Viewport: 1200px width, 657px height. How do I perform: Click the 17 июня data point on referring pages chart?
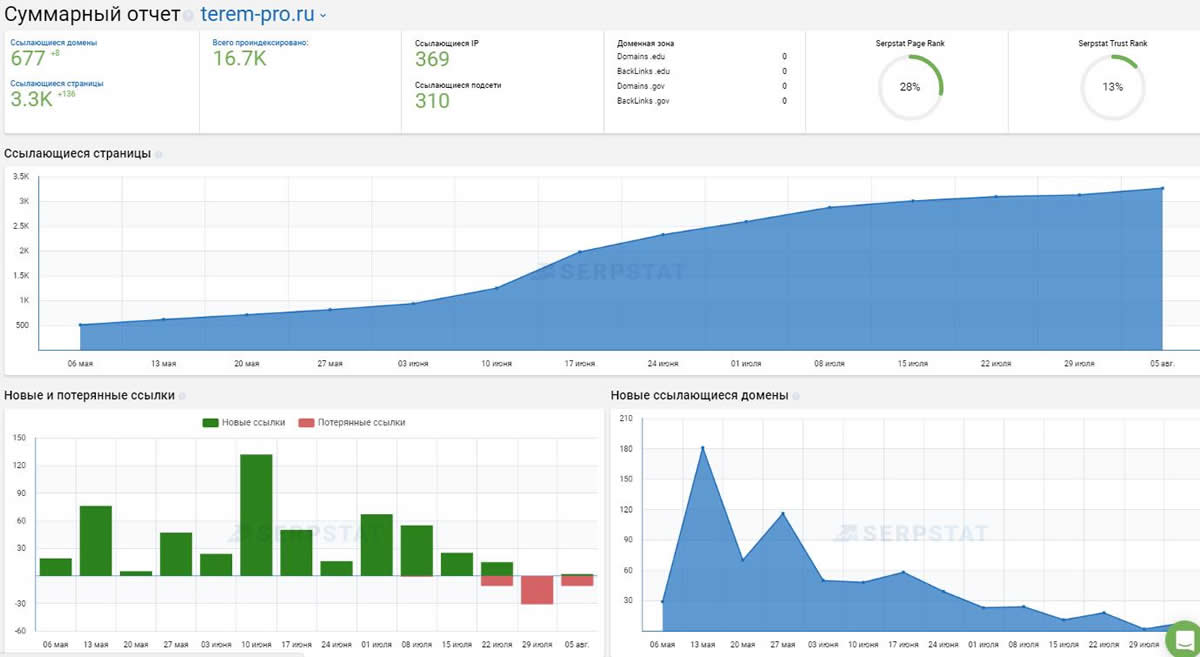click(x=581, y=252)
